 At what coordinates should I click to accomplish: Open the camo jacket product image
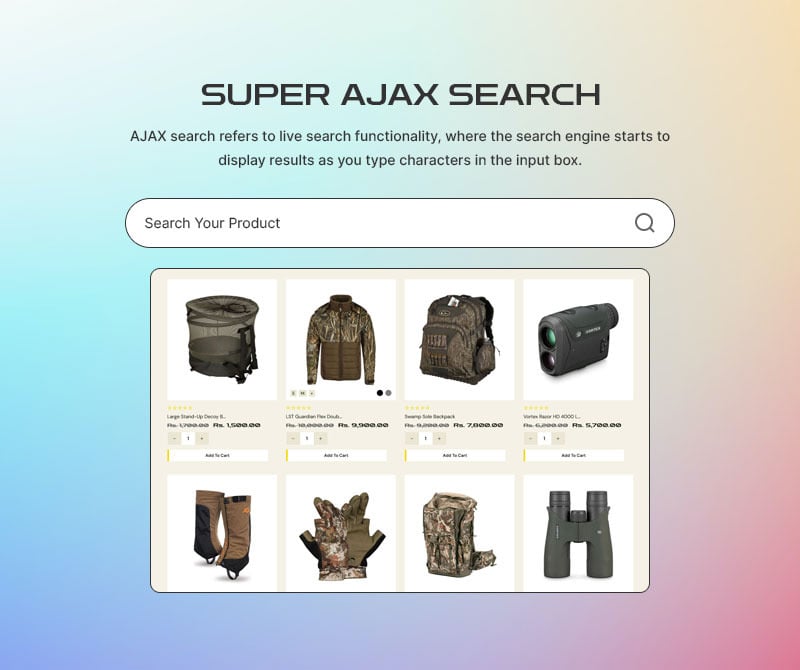[x=341, y=339]
